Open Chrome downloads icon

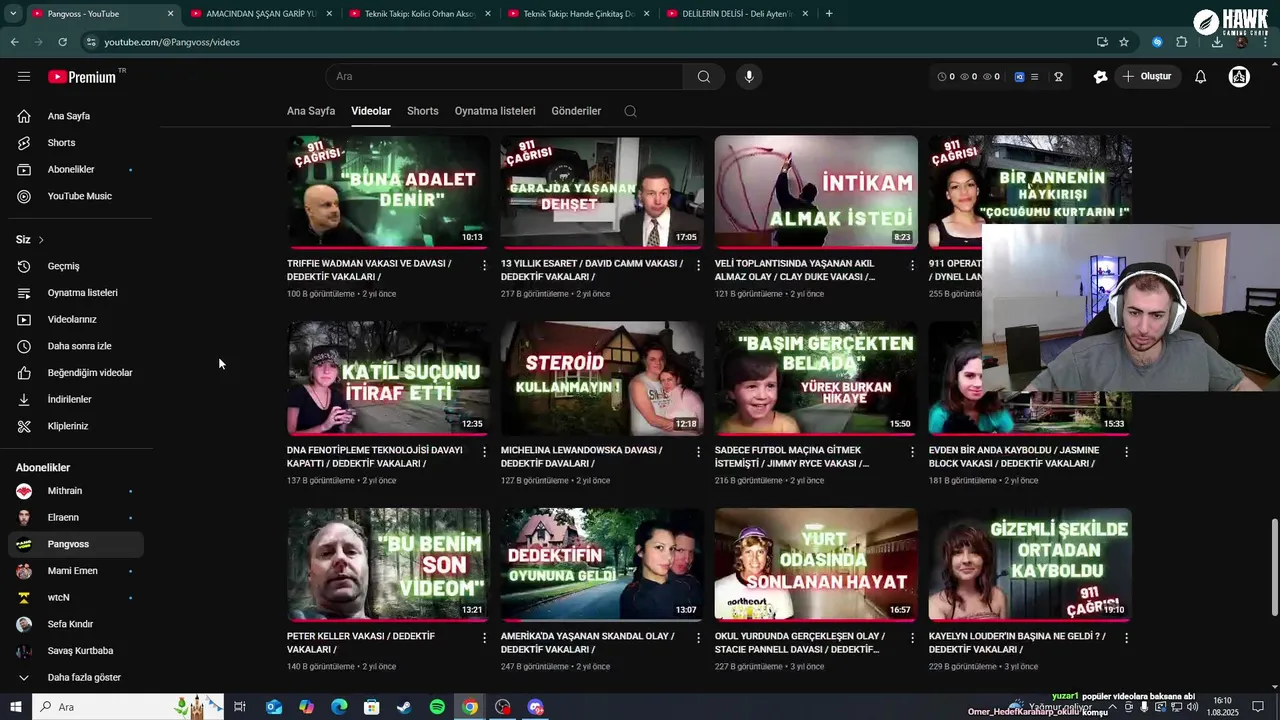click(x=1217, y=42)
